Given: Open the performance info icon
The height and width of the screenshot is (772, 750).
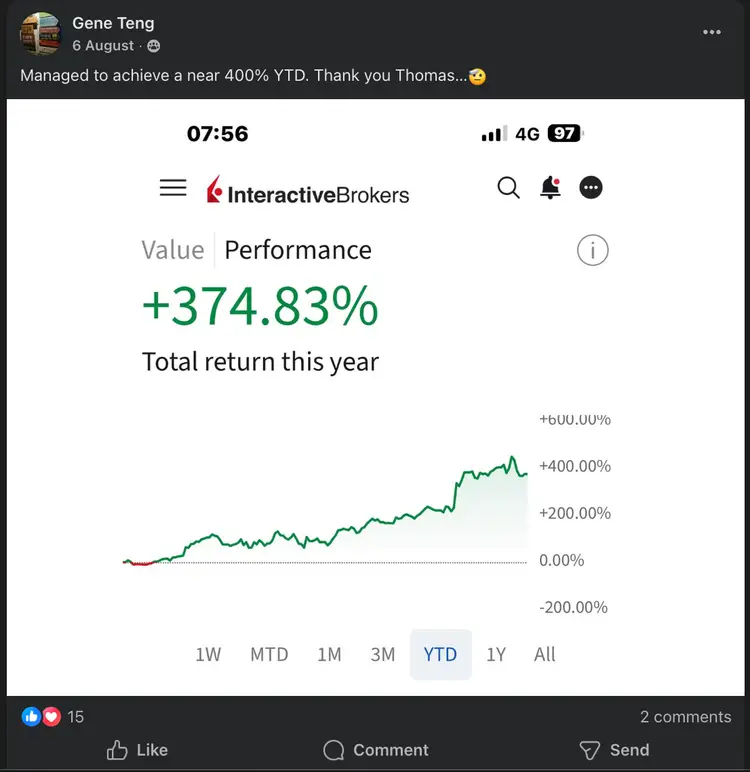Looking at the screenshot, I should pyautogui.click(x=592, y=250).
